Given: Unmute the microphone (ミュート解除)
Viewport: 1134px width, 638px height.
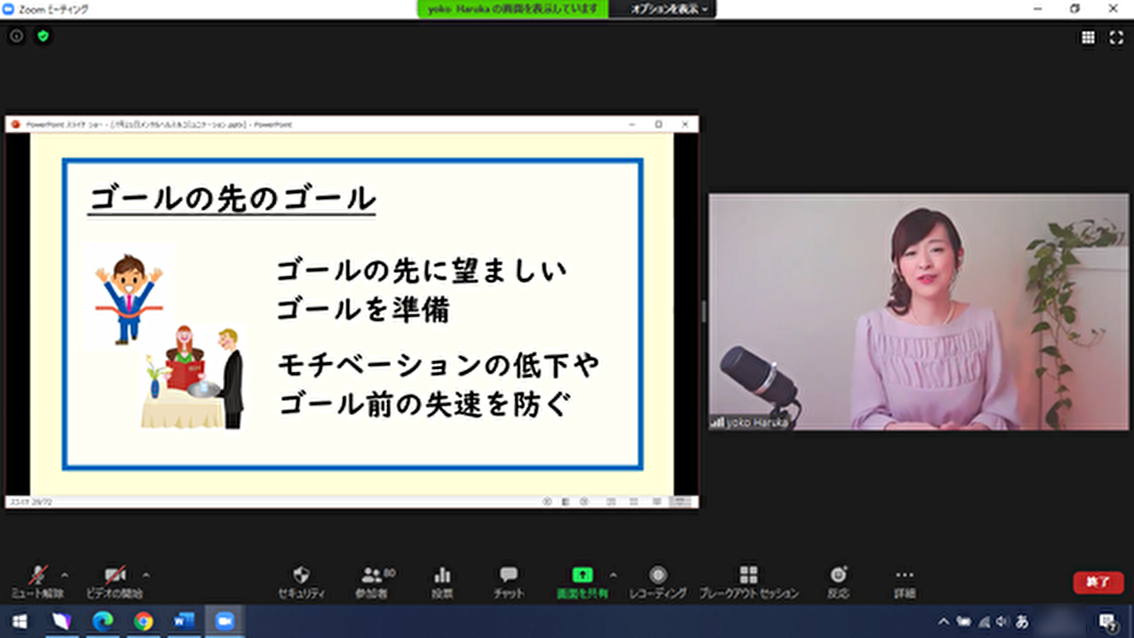Looking at the screenshot, I should point(38,575).
